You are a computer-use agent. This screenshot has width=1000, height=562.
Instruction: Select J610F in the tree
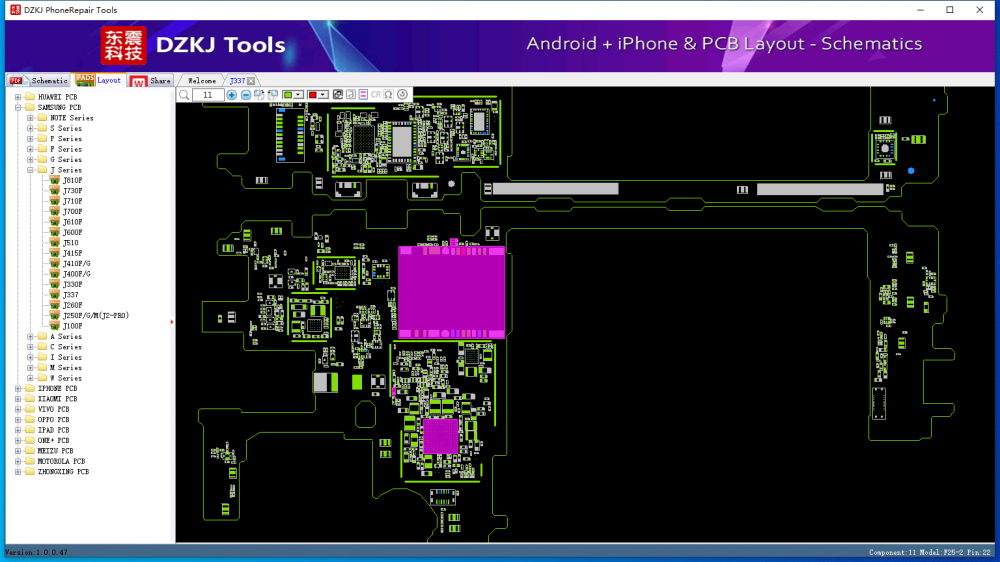[x=72, y=222]
